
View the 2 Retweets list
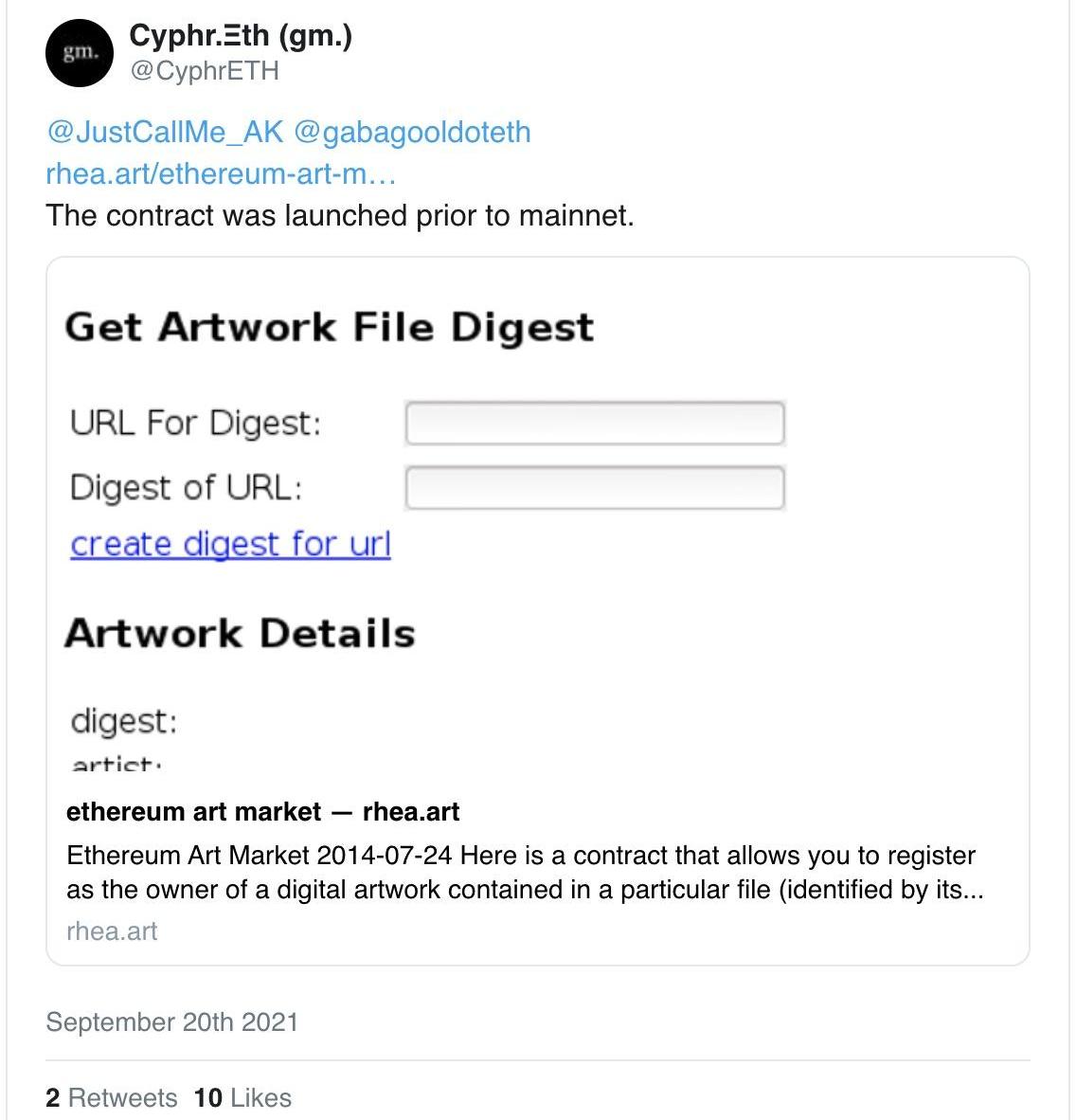tap(111, 1097)
